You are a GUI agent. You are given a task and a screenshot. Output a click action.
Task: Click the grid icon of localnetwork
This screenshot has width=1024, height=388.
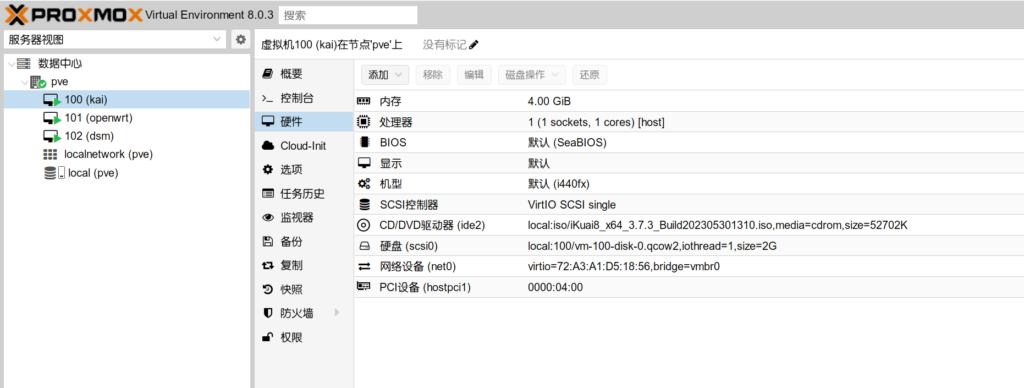(50, 155)
